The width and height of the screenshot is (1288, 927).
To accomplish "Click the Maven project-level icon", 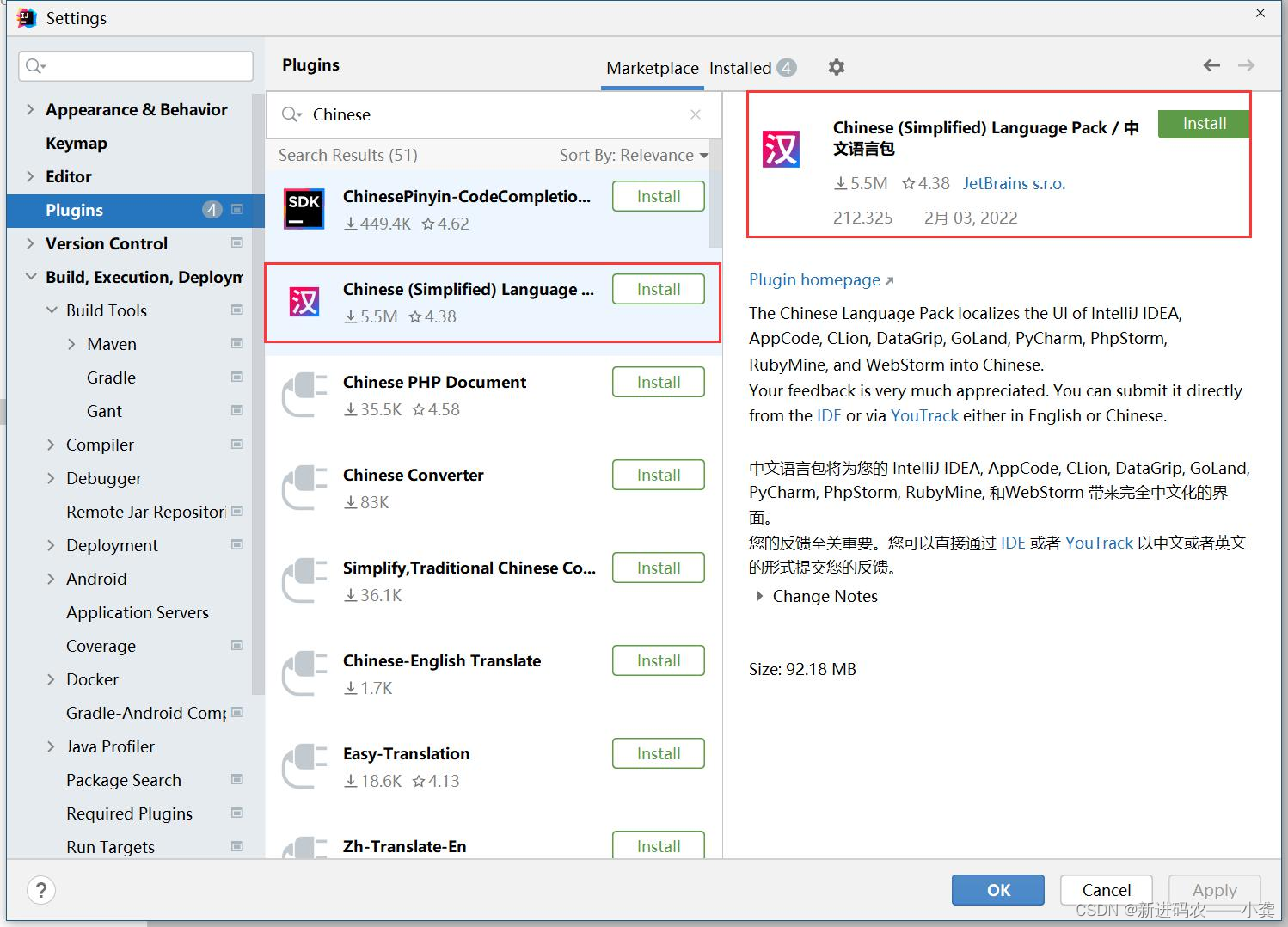I will pyautogui.click(x=237, y=344).
